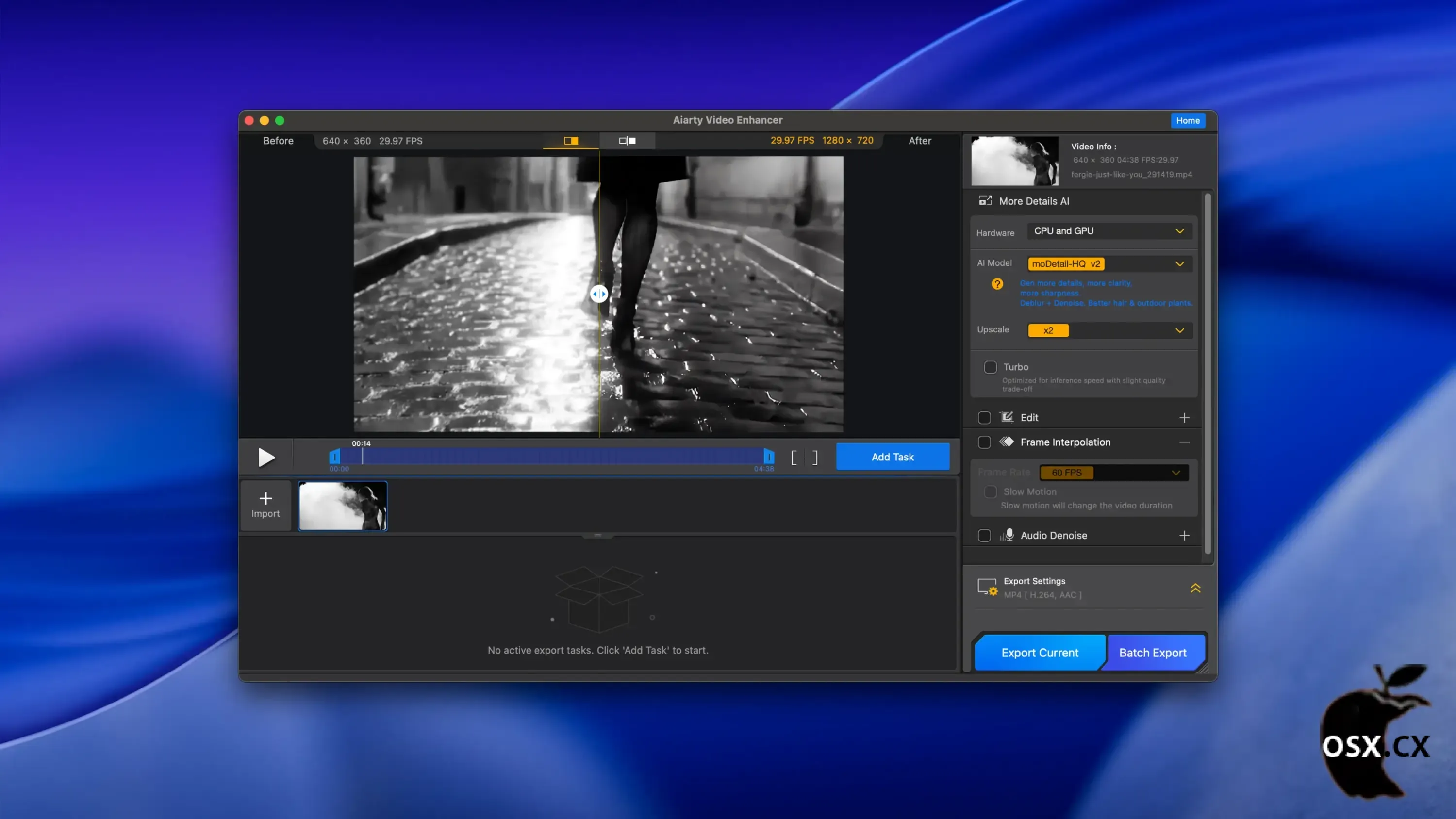Select the split-view compare mode icon
Image resolution: width=1456 pixels, height=819 pixels.
point(571,141)
